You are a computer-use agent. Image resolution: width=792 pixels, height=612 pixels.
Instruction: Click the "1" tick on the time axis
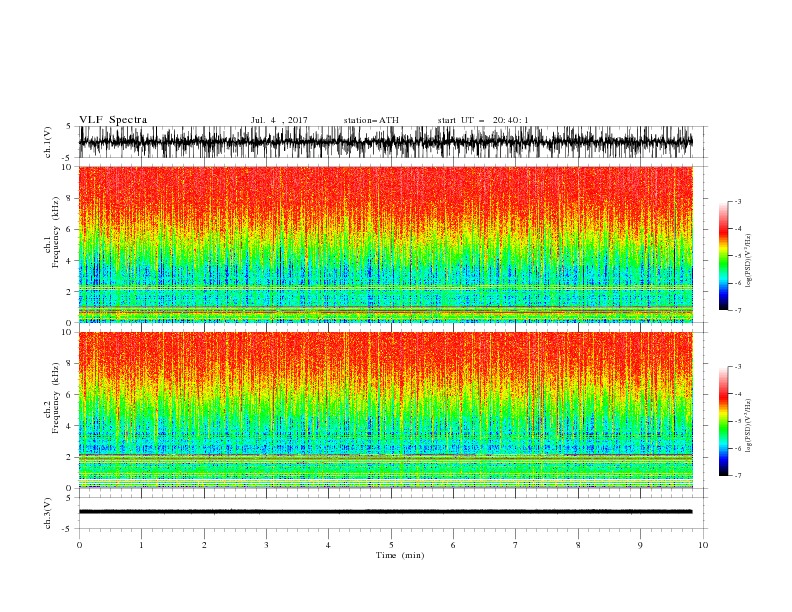pos(141,545)
